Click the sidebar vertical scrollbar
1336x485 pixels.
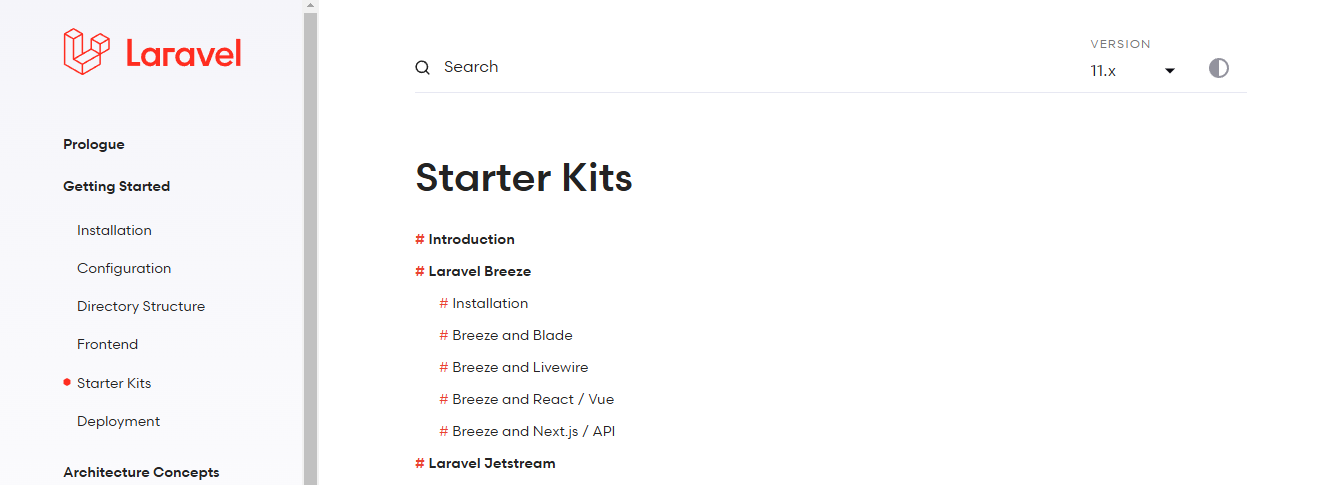[x=310, y=242]
